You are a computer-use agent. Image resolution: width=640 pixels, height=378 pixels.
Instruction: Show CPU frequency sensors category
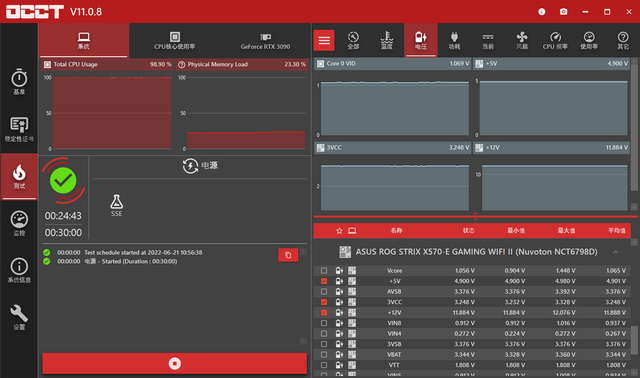555,40
